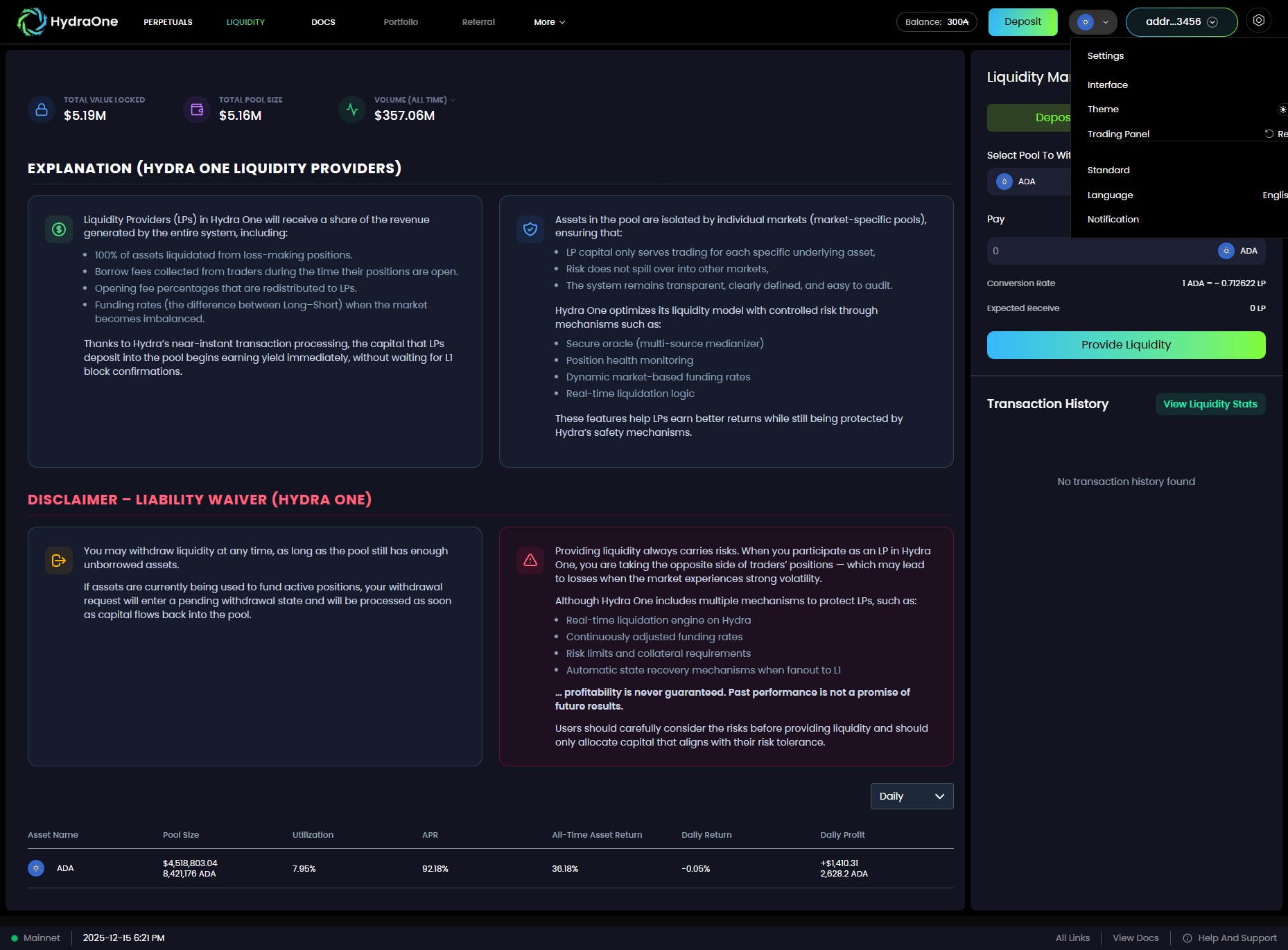This screenshot has height=950, width=1288.
Task: Open the Daily period dropdown
Action: pyautogui.click(x=912, y=796)
